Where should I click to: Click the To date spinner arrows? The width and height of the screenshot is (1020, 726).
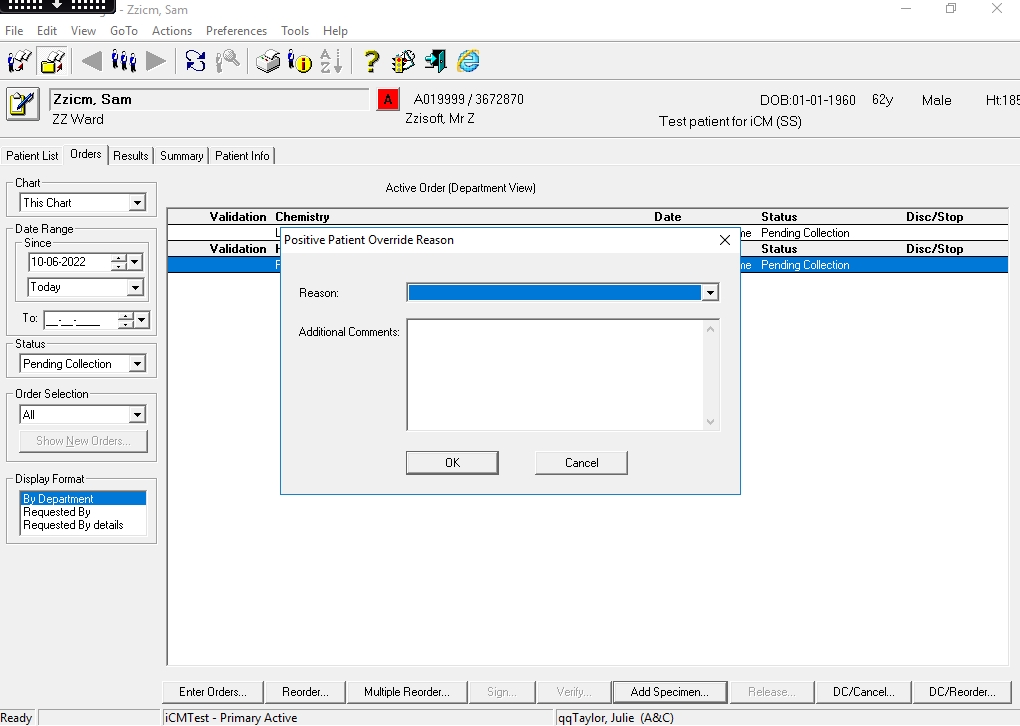(126, 320)
